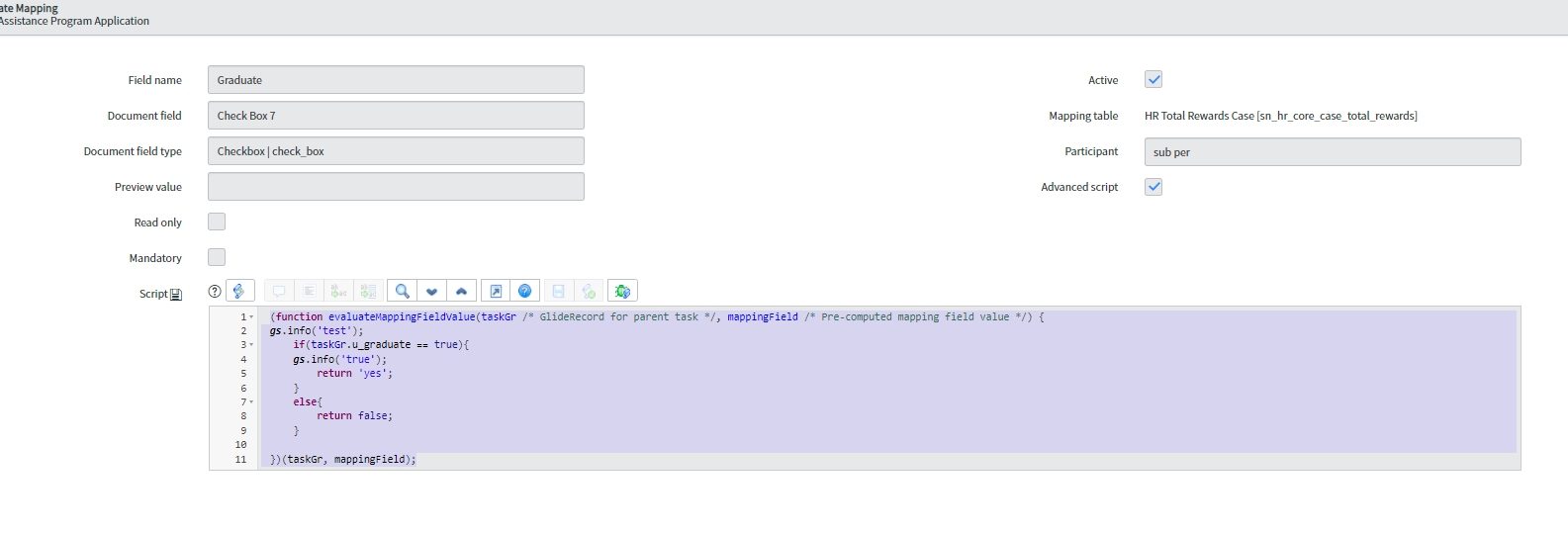The image size is (1568, 533).
Task: Click the empty Preview value field
Action: click(x=396, y=187)
